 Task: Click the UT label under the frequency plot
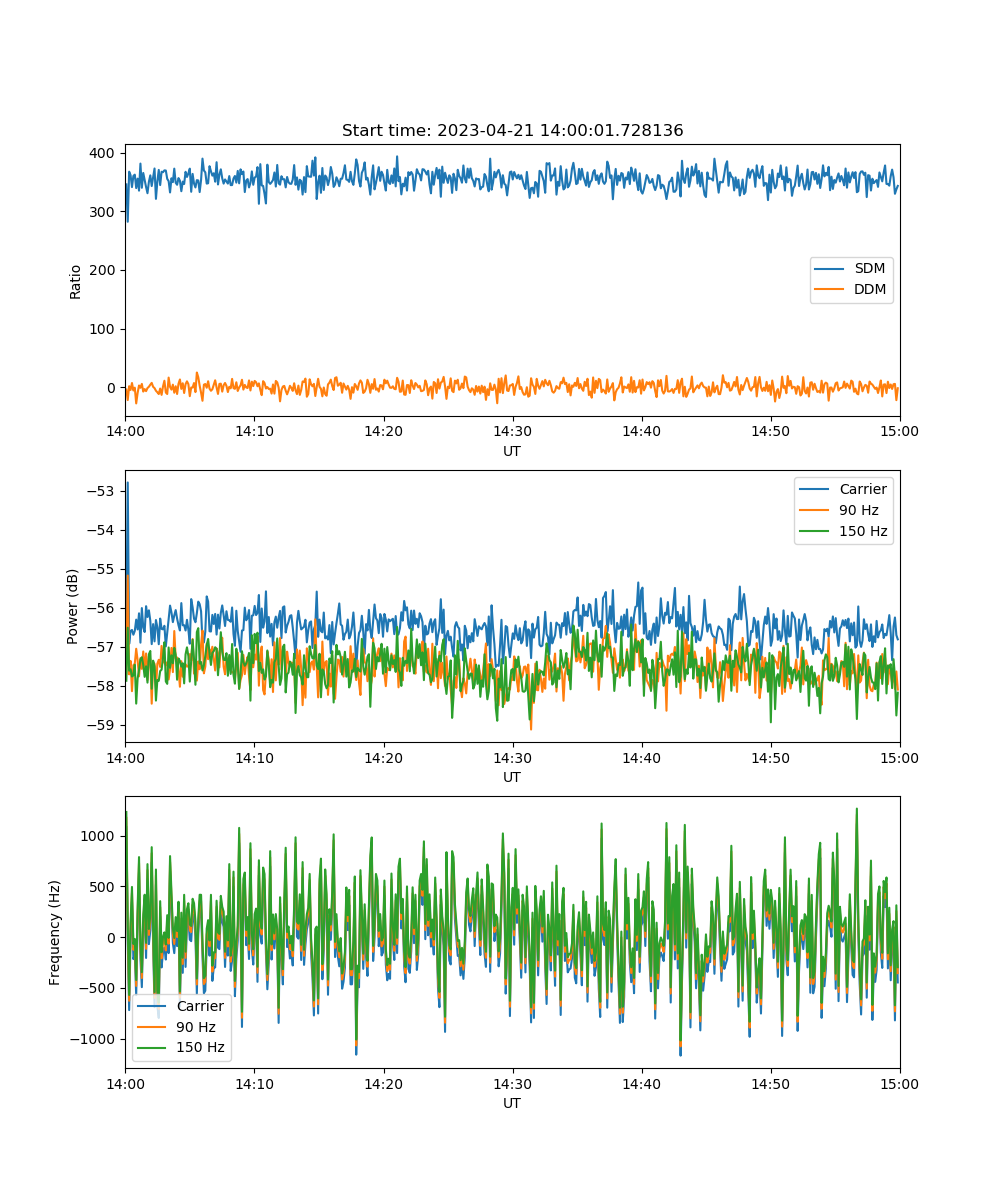point(512,1103)
